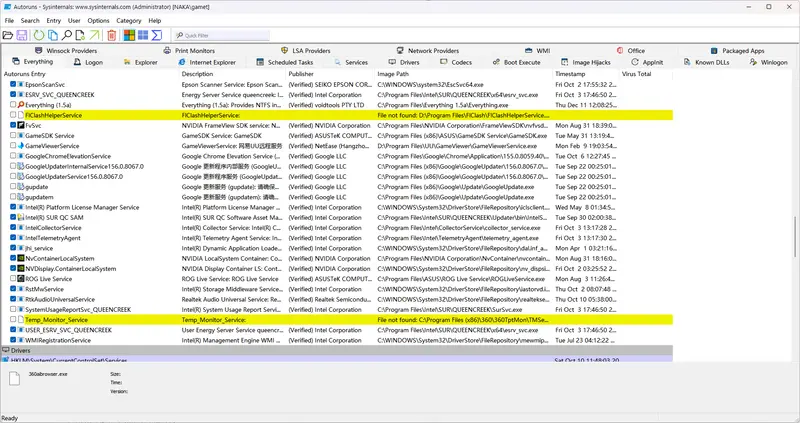Sort by the Autoruns Entry column header
Image resolution: width=800 pixels, height=423 pixels.
tap(90, 74)
